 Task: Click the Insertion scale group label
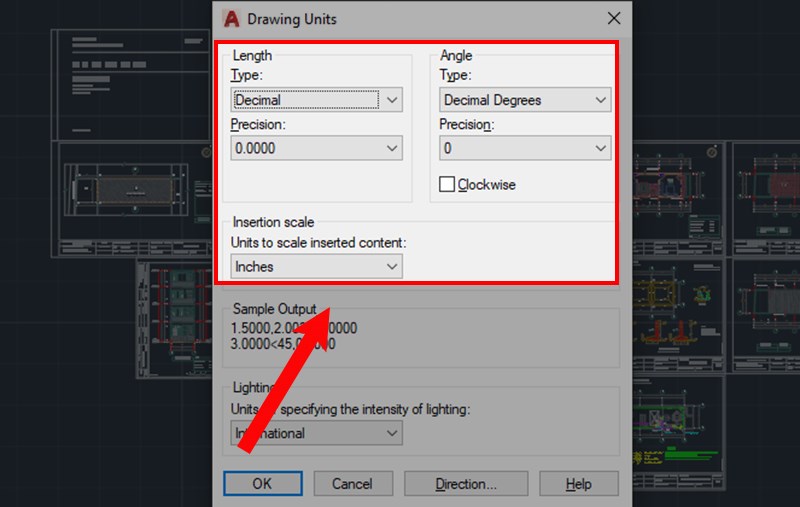click(x=273, y=222)
